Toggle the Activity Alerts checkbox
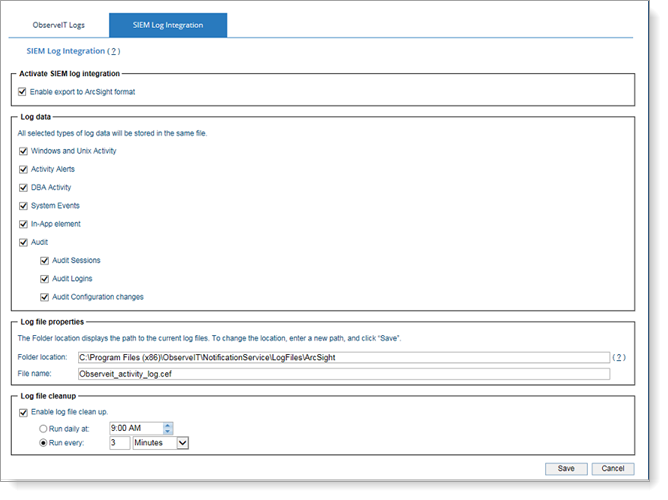The width and height of the screenshot is (668, 500). click(x=23, y=169)
